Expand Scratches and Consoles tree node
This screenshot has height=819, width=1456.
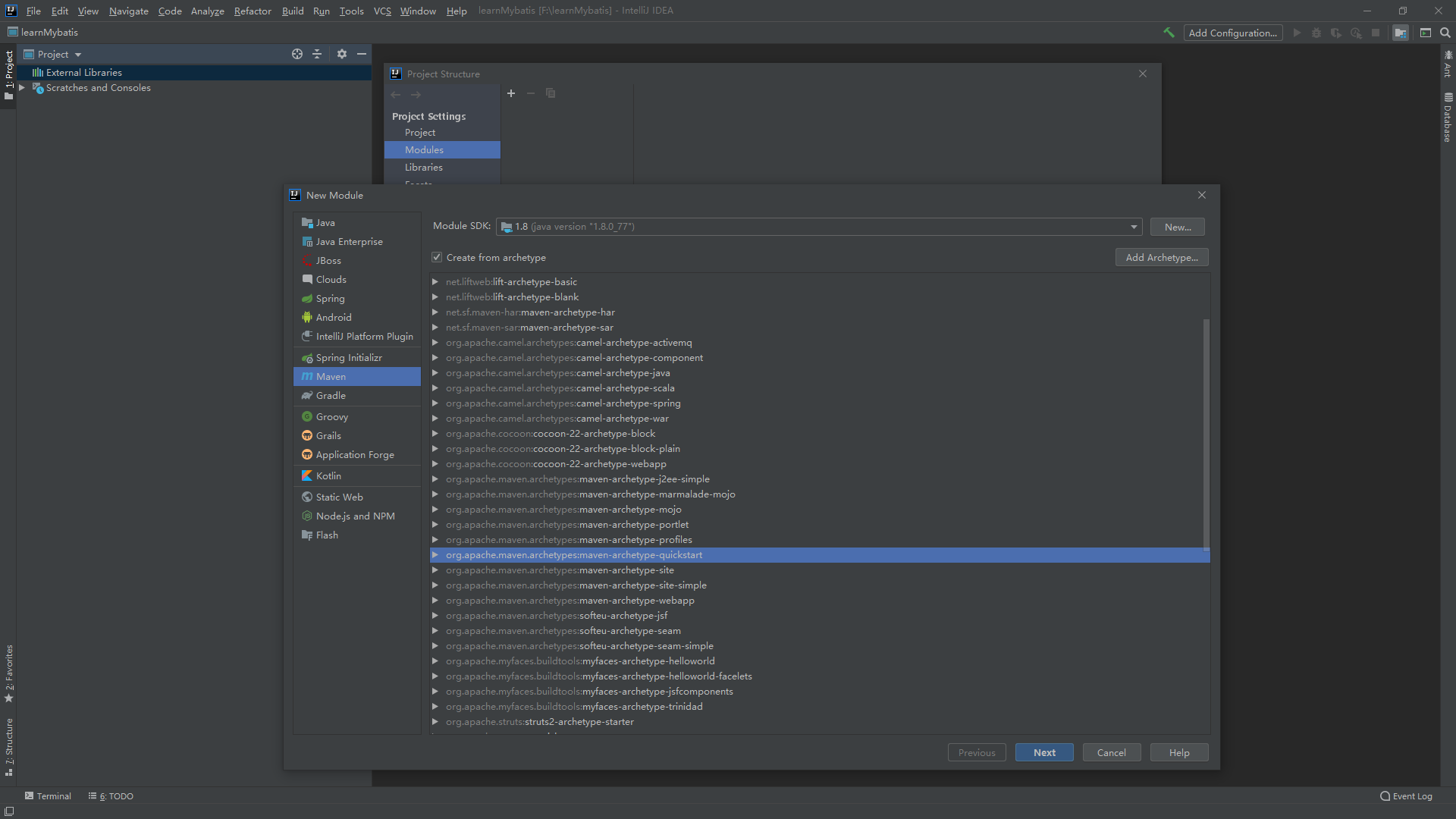pos(22,88)
